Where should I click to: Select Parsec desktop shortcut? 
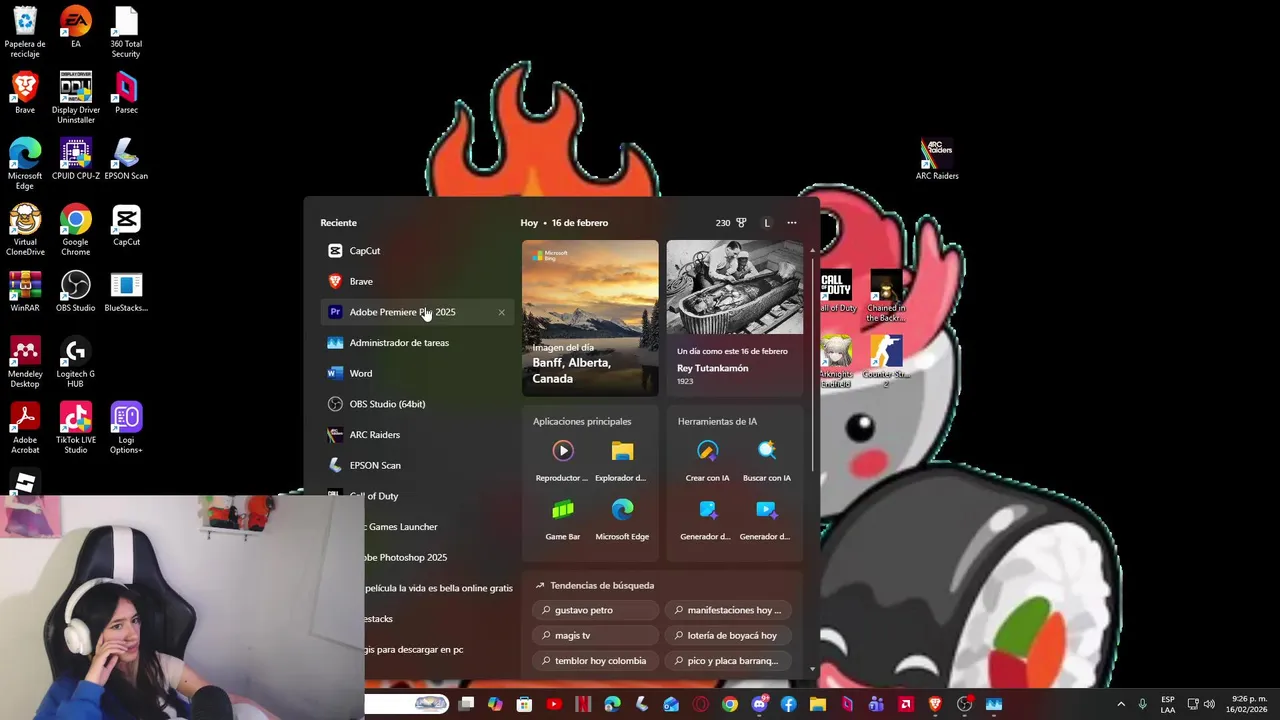click(x=126, y=93)
